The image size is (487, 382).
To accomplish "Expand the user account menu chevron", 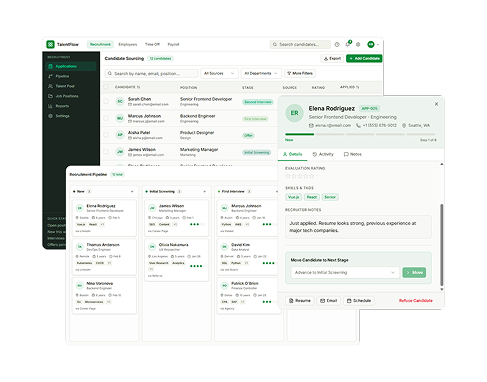I will coord(378,44).
